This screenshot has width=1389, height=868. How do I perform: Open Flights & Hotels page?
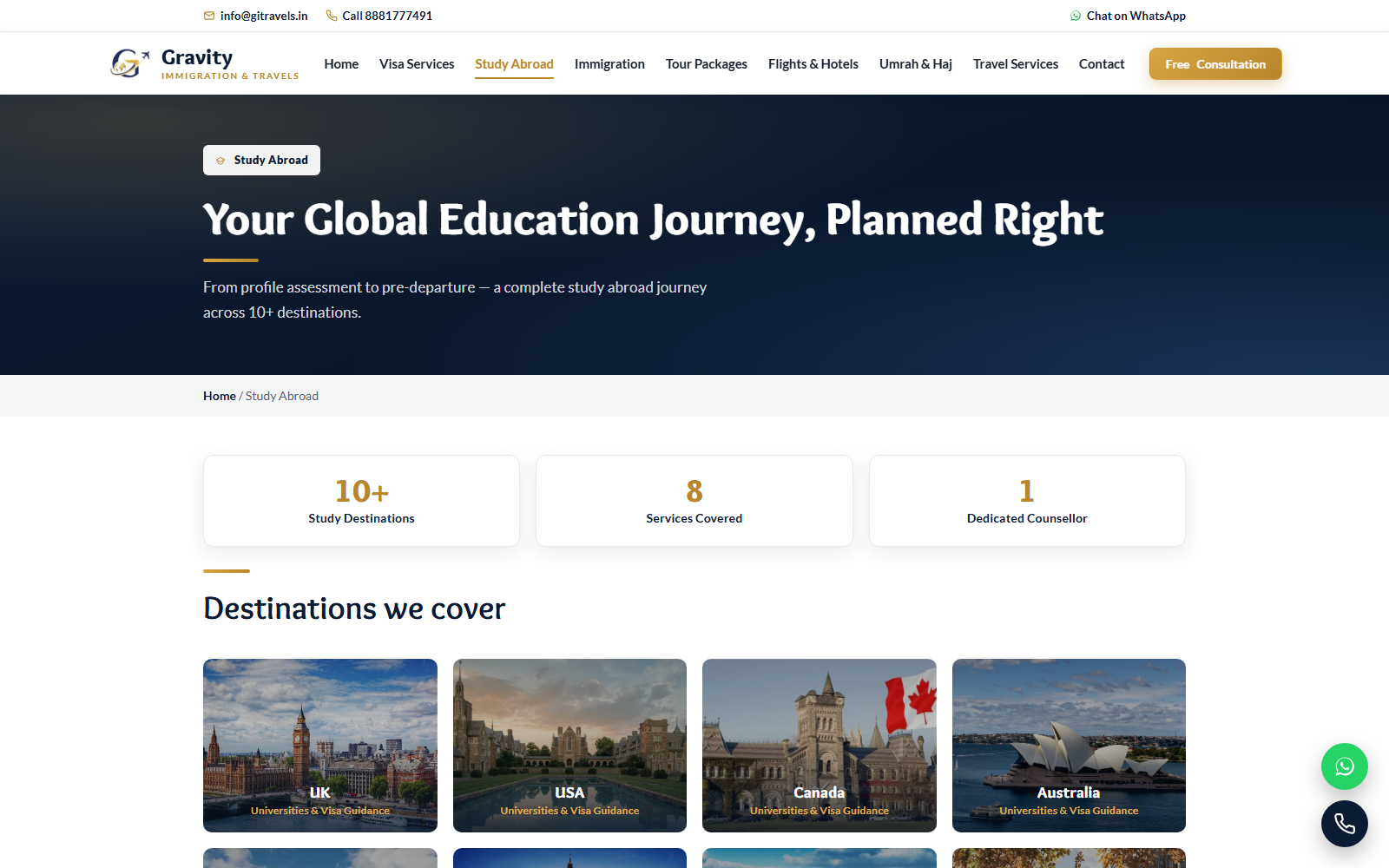click(813, 64)
